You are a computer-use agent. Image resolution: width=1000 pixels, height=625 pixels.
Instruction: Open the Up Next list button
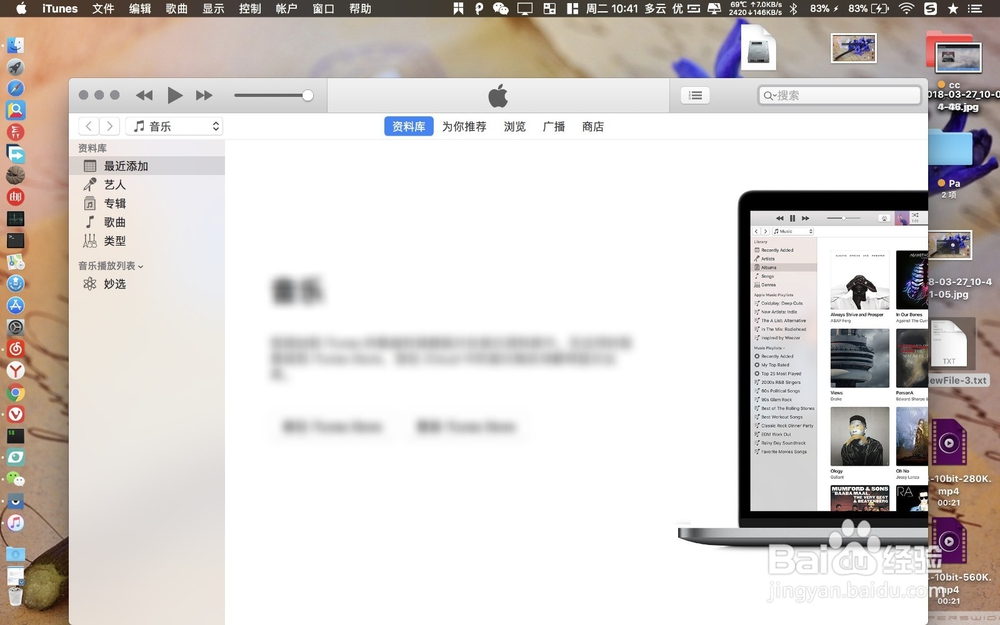click(695, 95)
